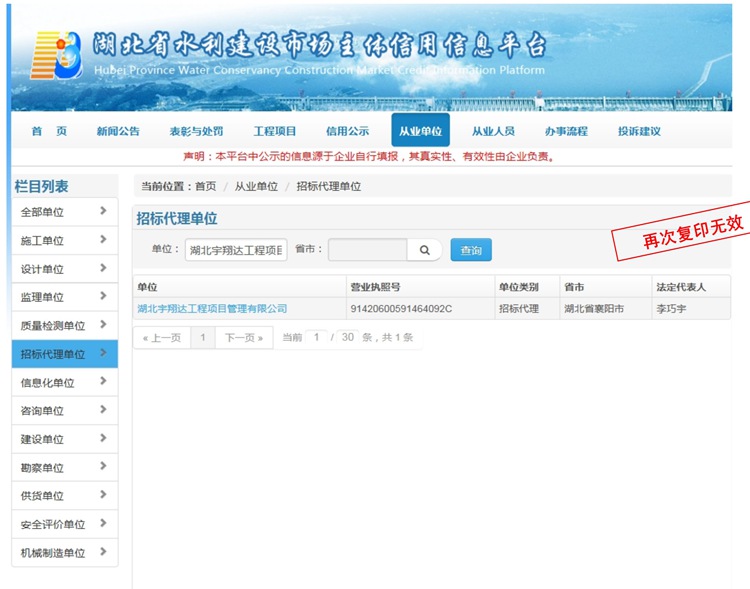Select 监理单位 in sidebar list
The height and width of the screenshot is (589, 750).
click(x=65, y=297)
